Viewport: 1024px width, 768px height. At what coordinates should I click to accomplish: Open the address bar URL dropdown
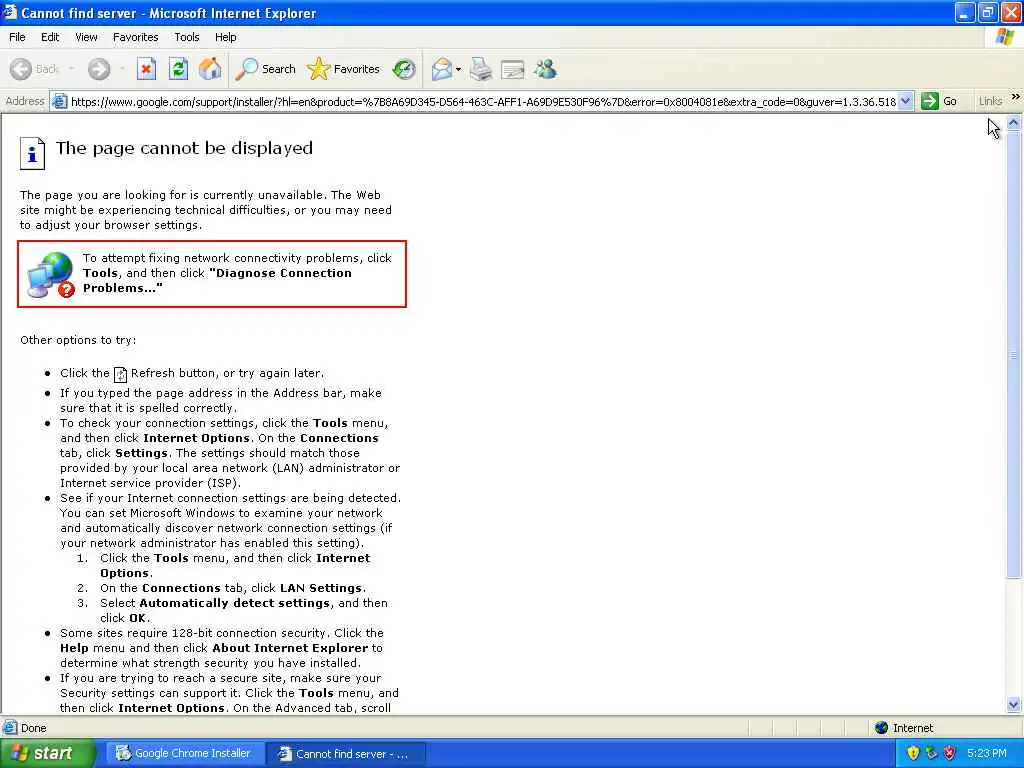(x=905, y=101)
